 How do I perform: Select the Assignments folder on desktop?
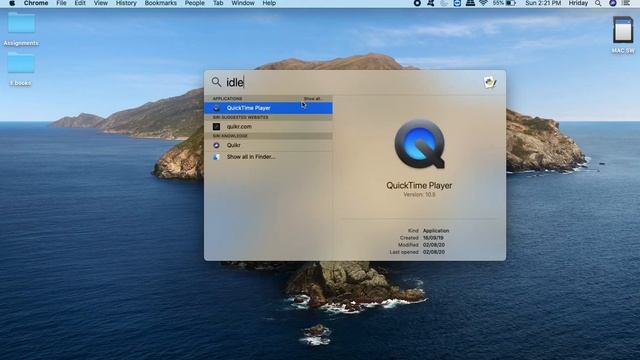tap(21, 29)
